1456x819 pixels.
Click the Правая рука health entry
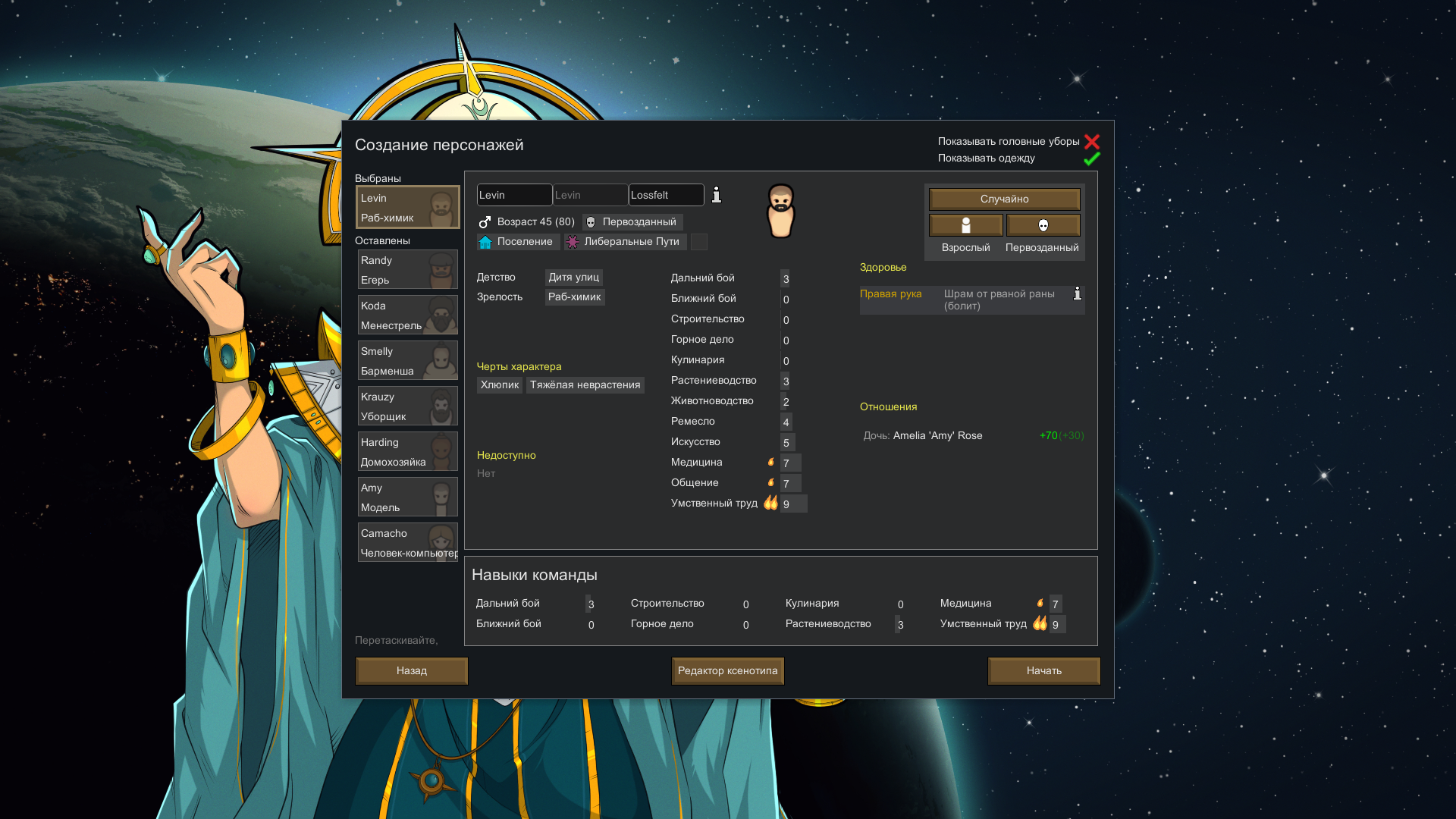click(x=891, y=294)
